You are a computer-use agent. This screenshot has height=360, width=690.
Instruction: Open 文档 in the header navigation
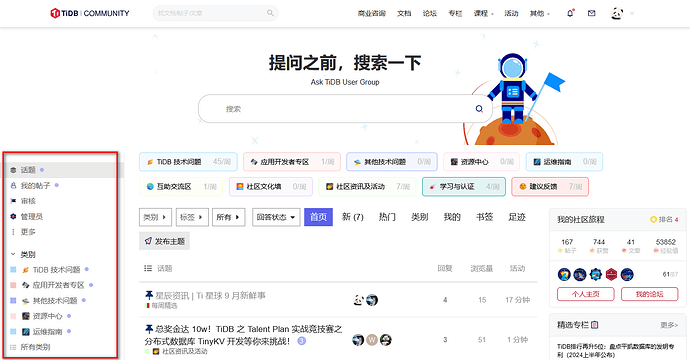coord(404,14)
